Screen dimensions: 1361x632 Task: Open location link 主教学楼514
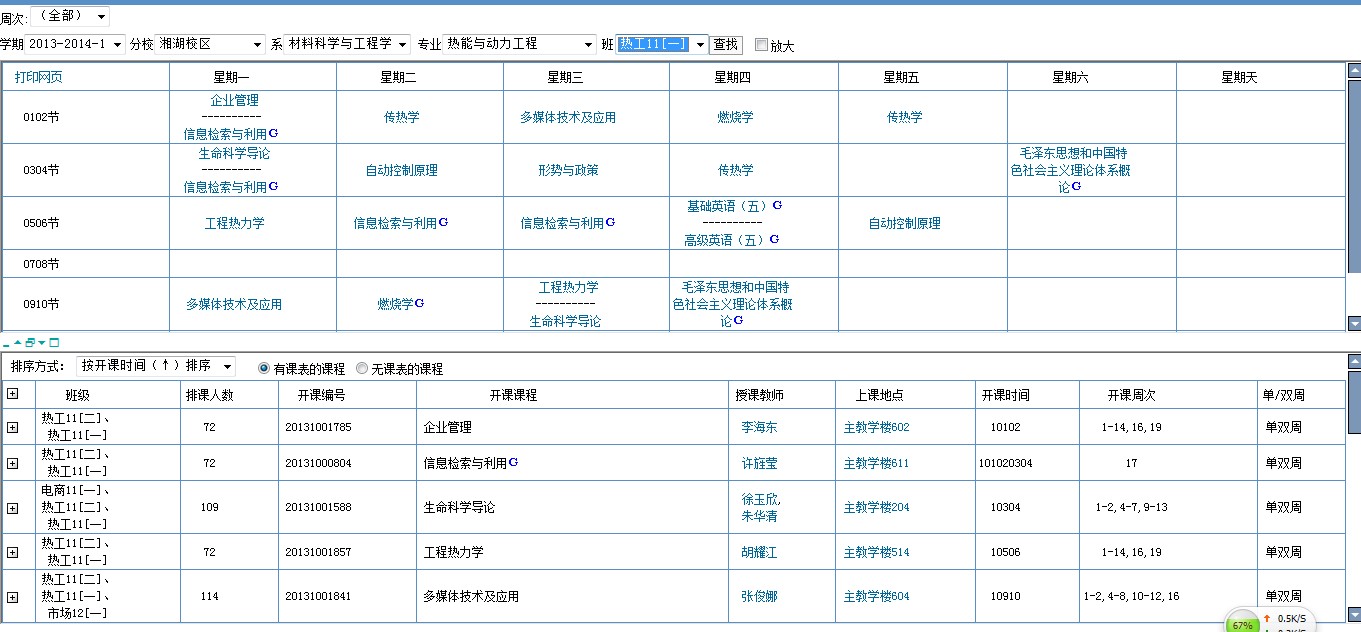[877, 552]
